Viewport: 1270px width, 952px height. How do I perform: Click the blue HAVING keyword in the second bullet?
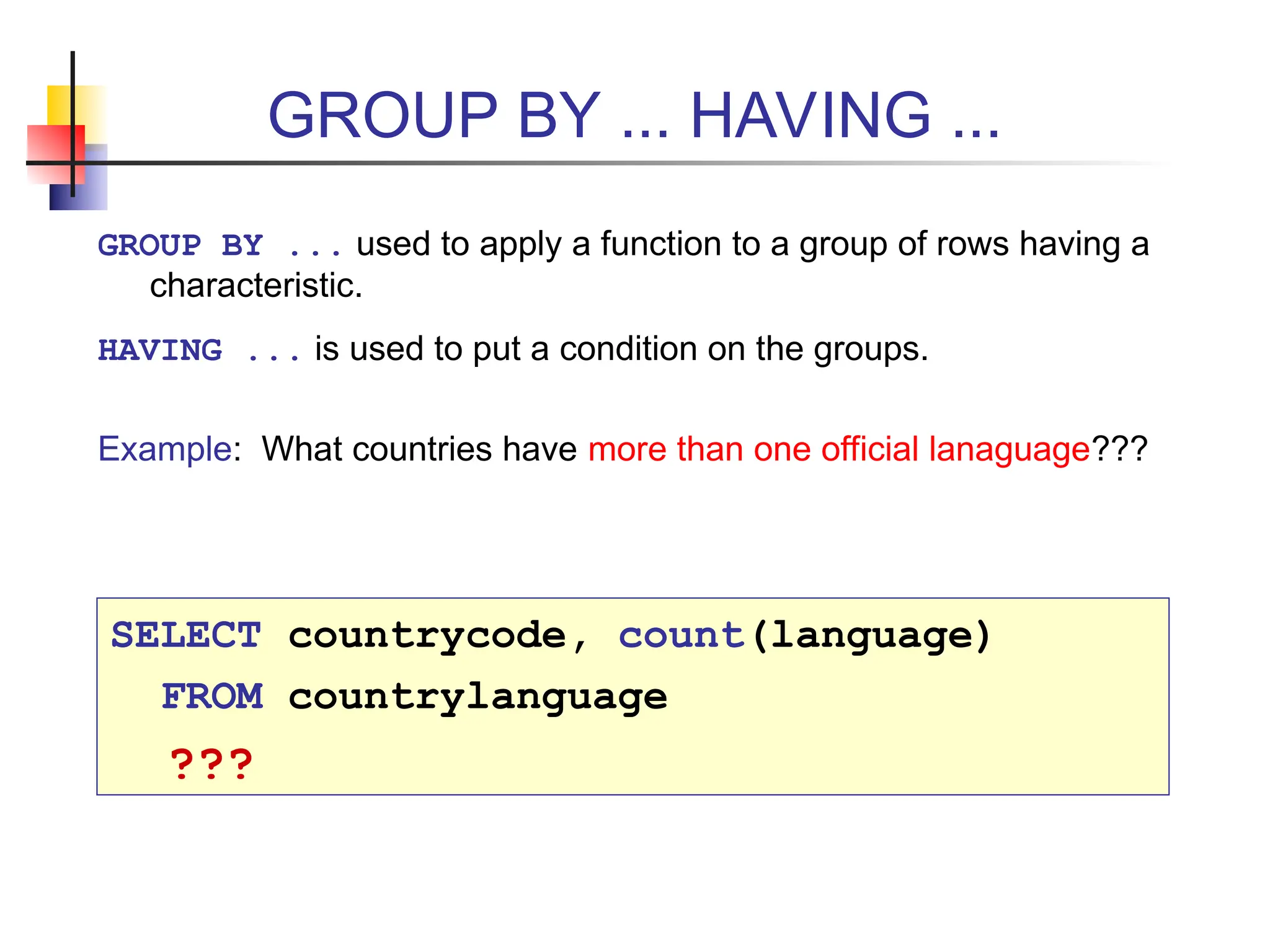click(x=160, y=350)
